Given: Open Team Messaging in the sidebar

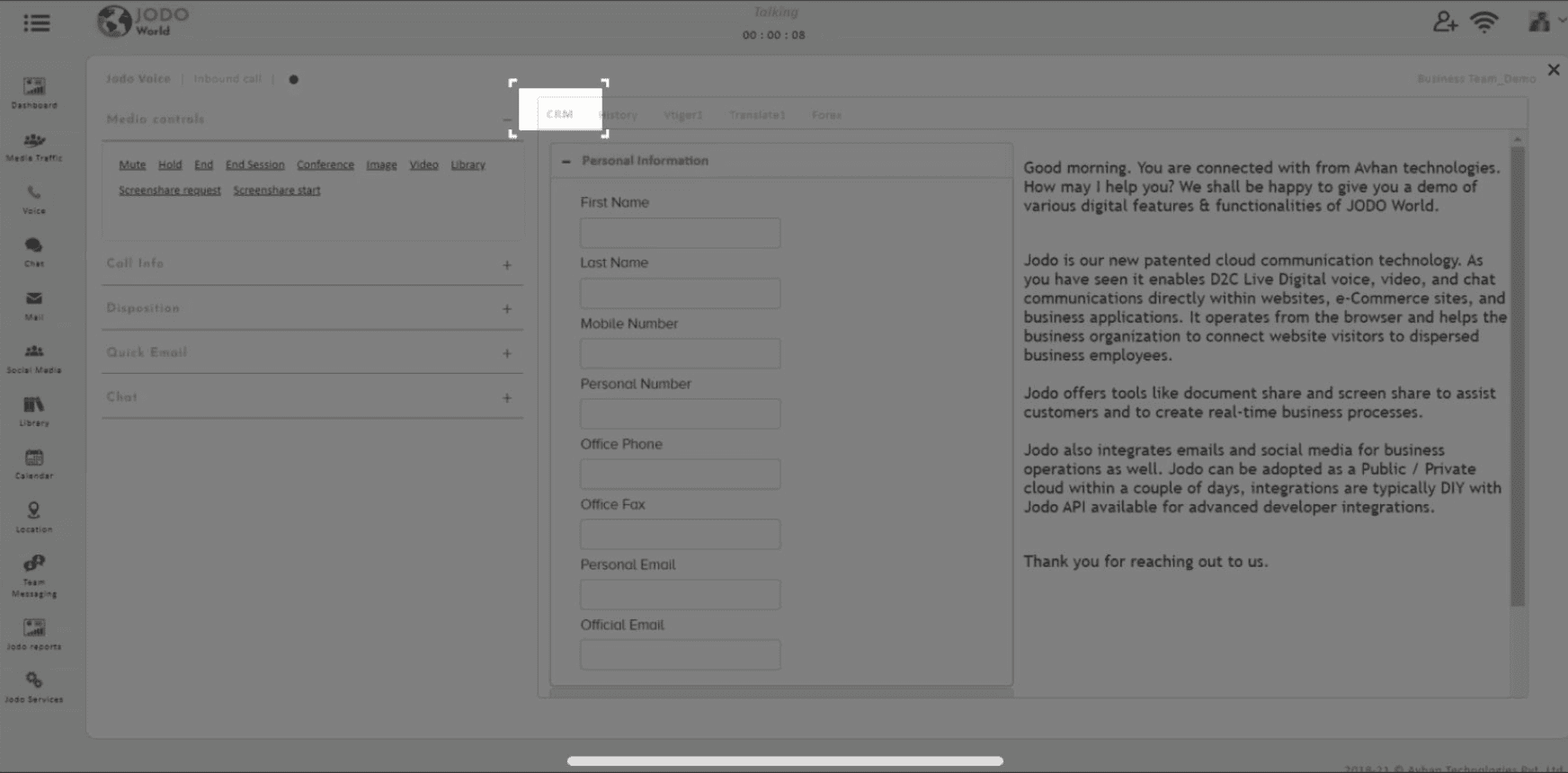Looking at the screenshot, I should (x=34, y=575).
